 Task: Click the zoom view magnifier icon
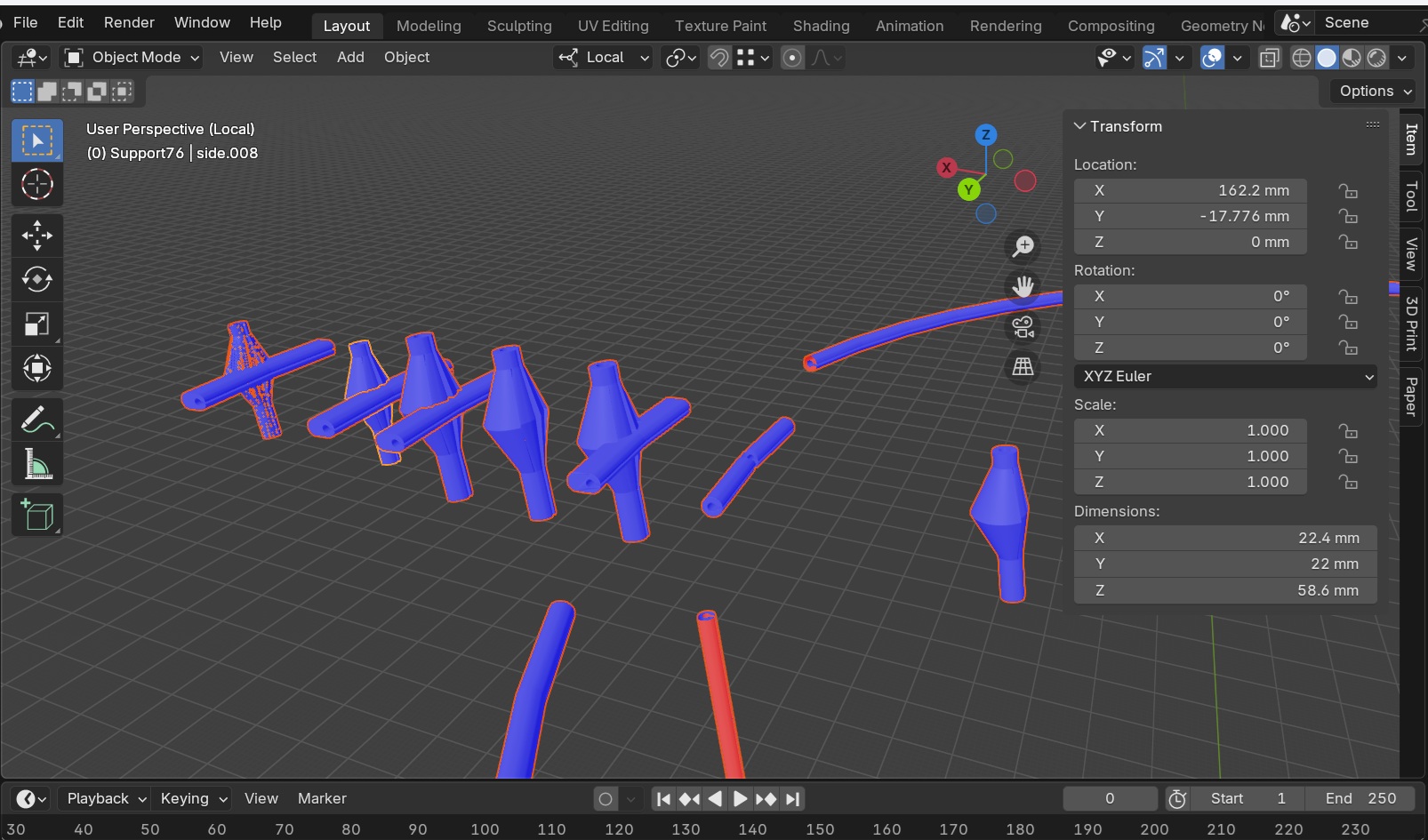coord(1023,246)
